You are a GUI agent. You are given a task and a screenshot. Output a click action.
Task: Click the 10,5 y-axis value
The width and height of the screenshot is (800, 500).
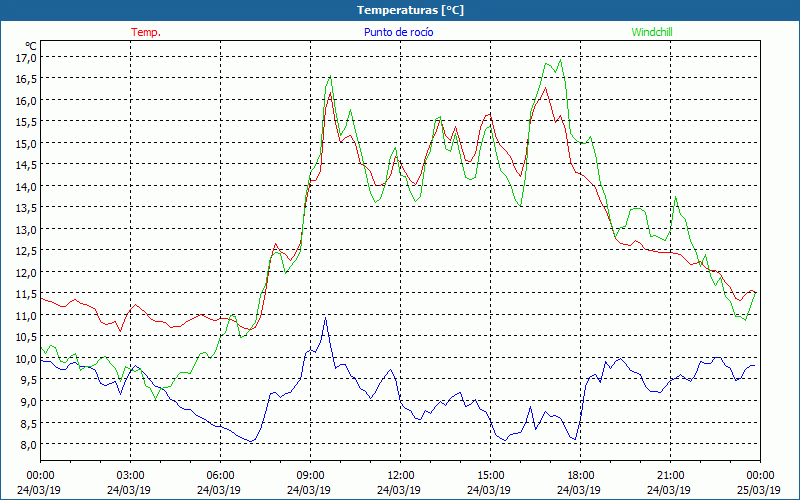[x=26, y=337]
